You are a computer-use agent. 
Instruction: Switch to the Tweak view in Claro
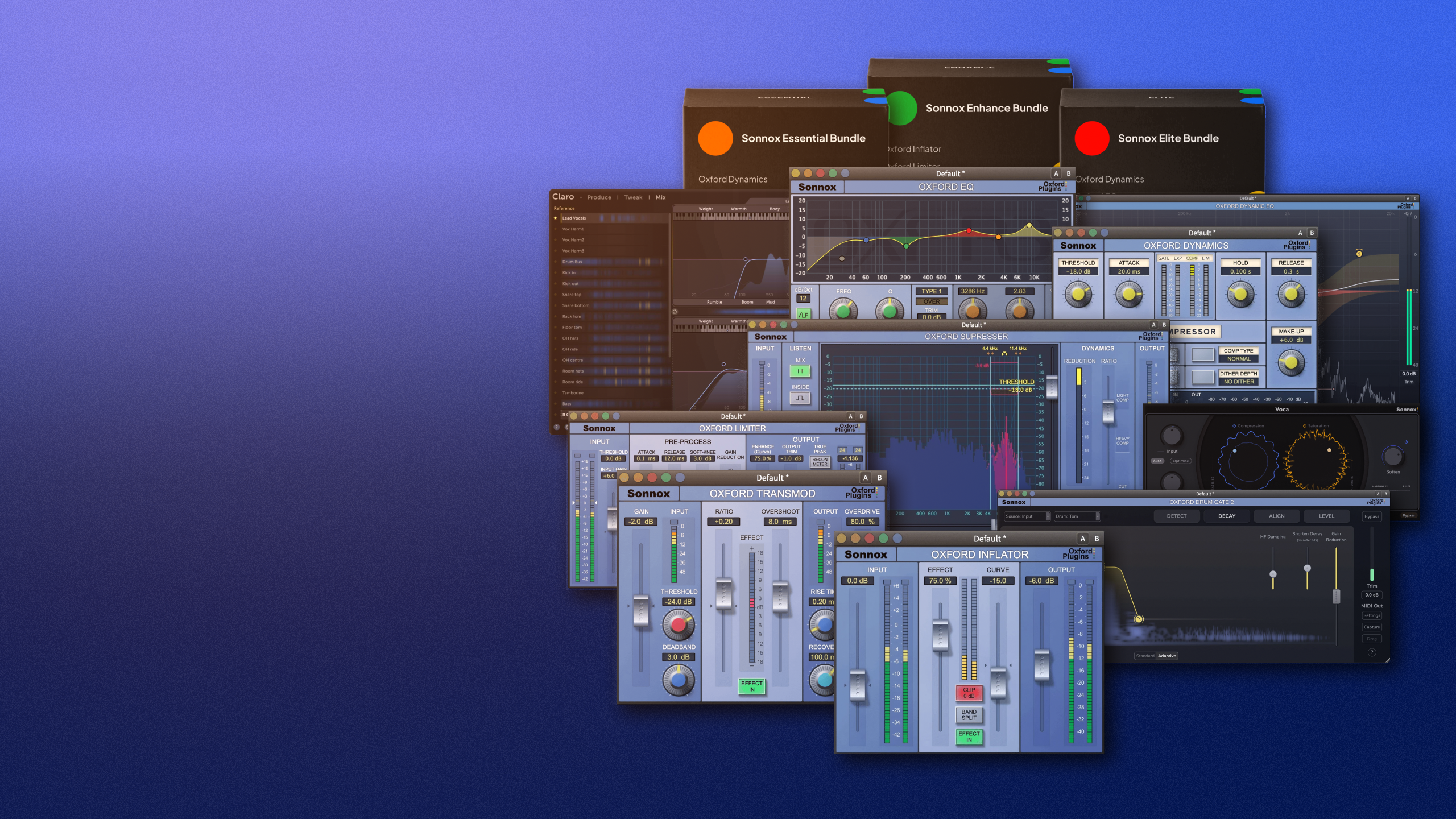633,197
